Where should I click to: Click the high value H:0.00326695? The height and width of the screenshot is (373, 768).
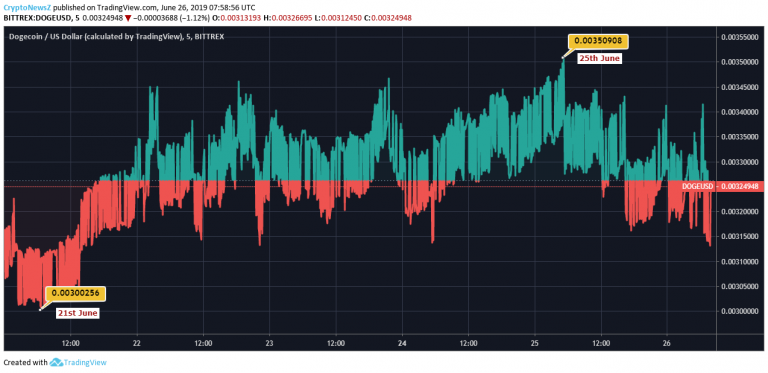click(x=289, y=18)
